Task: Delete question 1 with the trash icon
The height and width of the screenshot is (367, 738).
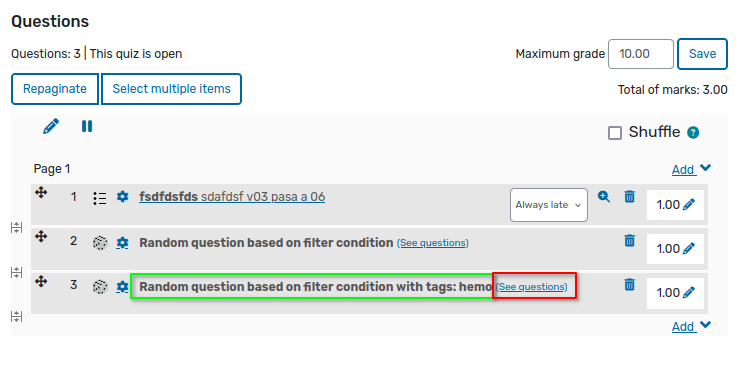Action: (629, 197)
